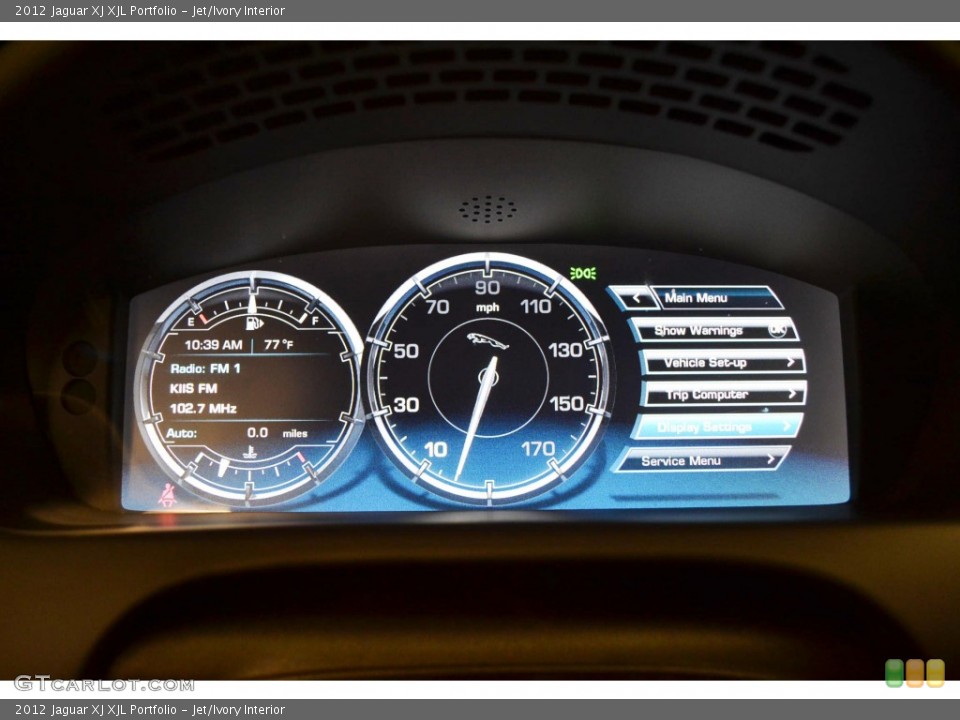Click the OK badge on Show Warnings
The image size is (960, 720).
tap(777, 329)
